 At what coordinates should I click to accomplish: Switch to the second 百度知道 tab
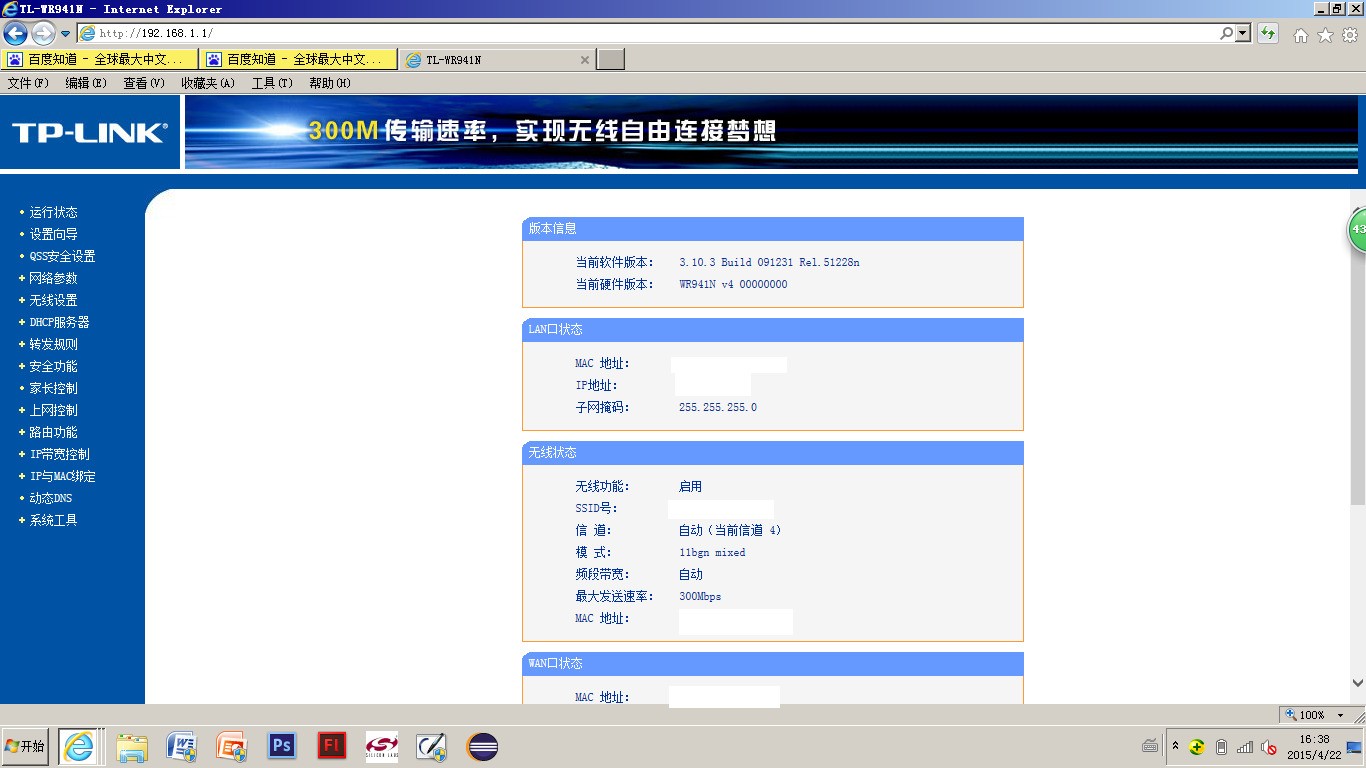coord(298,60)
